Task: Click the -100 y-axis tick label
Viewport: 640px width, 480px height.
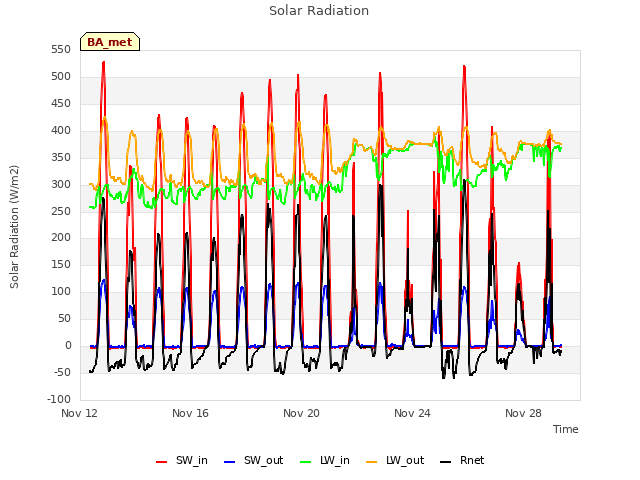Action: point(59,399)
